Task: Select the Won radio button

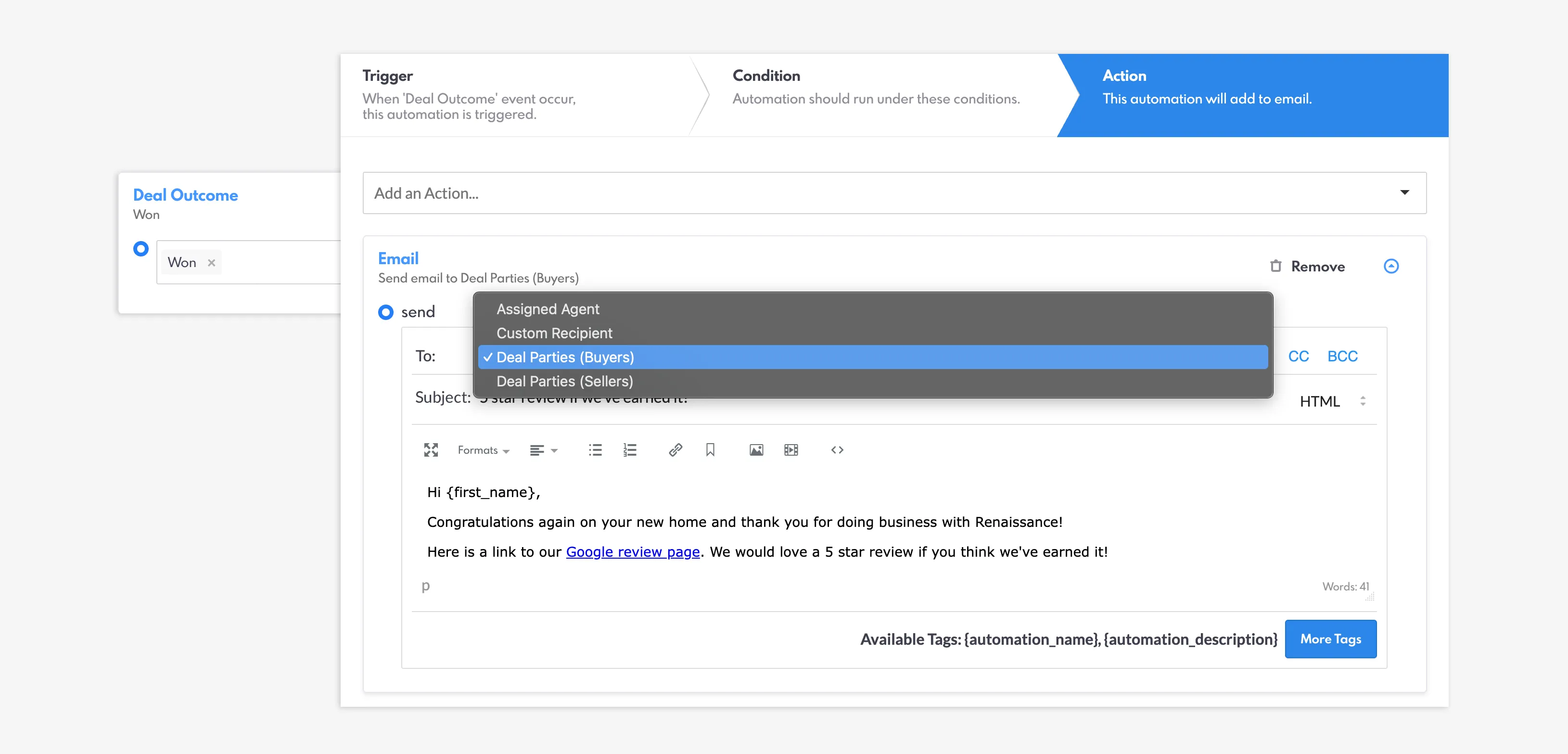Action: coord(140,249)
